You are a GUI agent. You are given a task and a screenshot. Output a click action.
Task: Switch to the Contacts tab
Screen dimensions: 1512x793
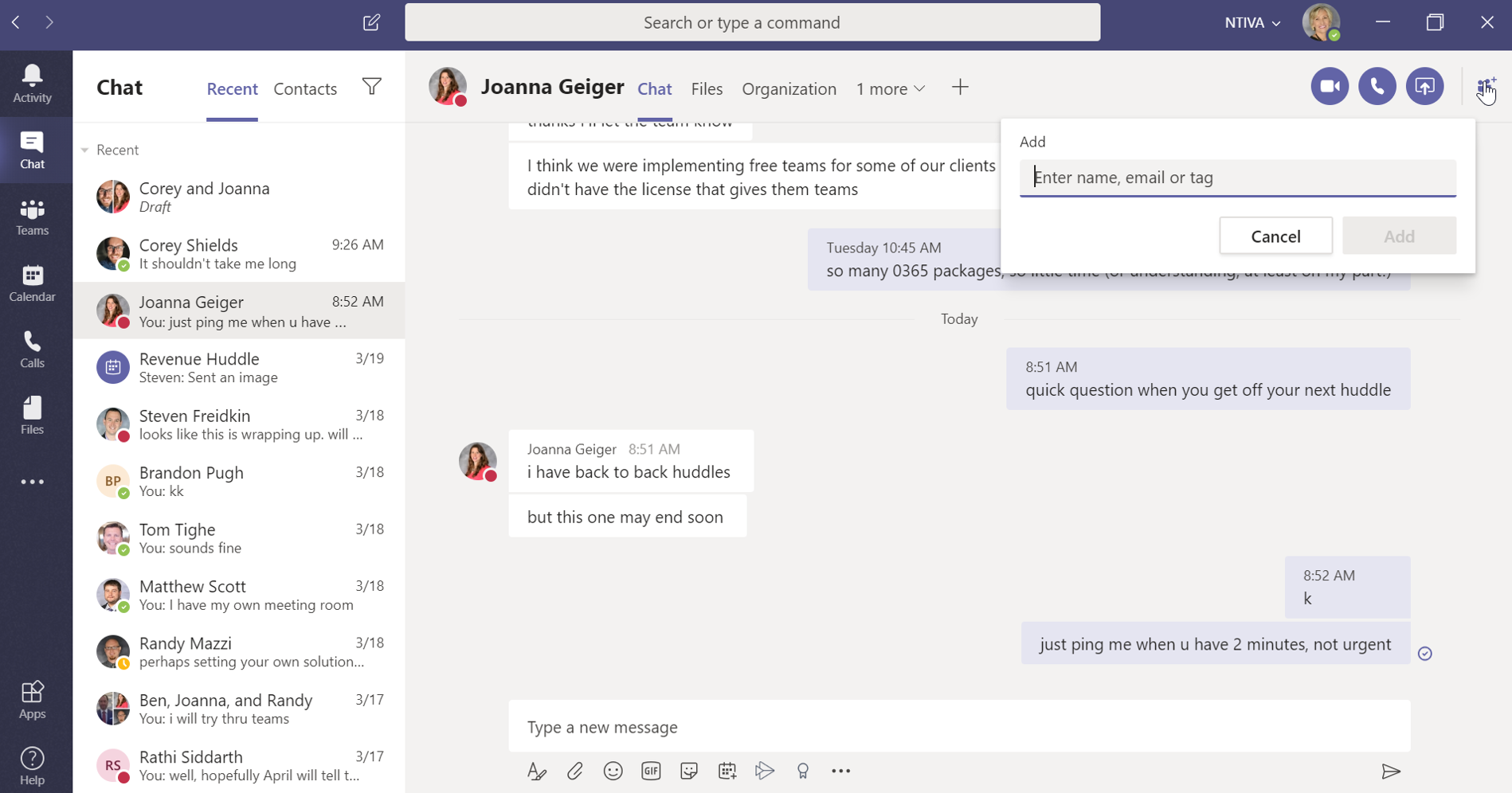(x=304, y=88)
